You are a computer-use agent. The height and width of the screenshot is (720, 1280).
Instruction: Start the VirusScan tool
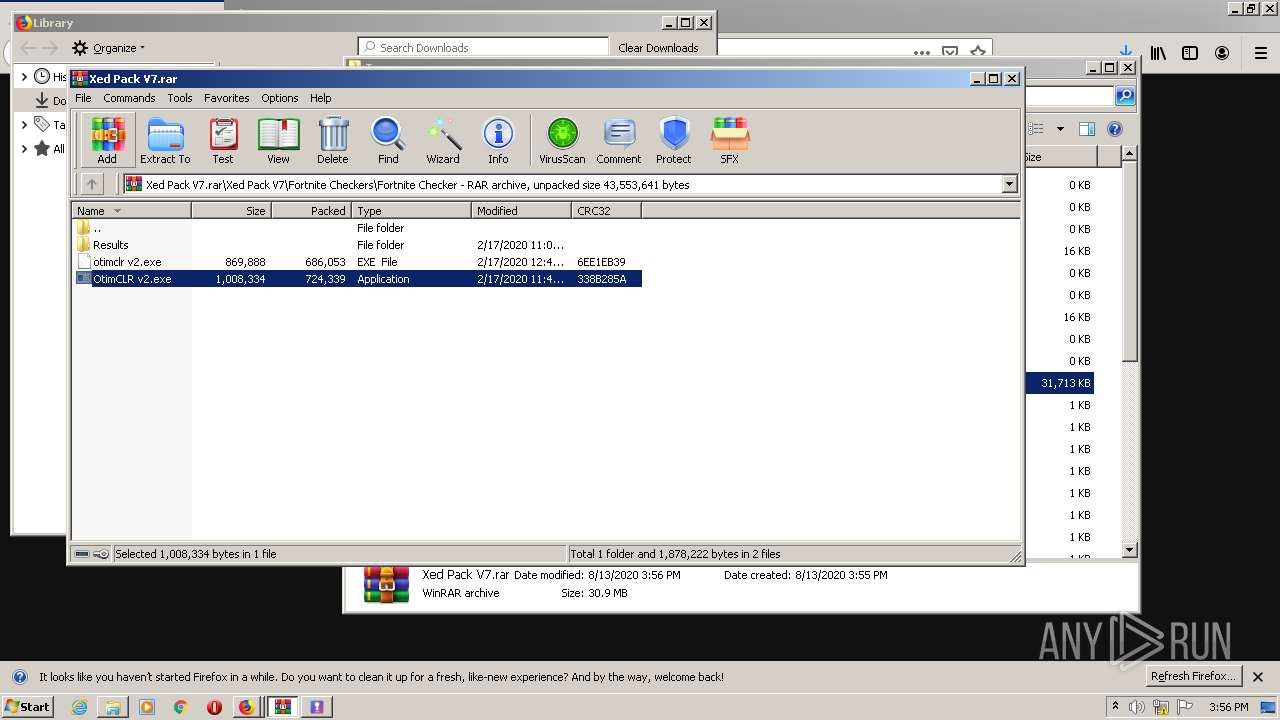tap(562, 140)
